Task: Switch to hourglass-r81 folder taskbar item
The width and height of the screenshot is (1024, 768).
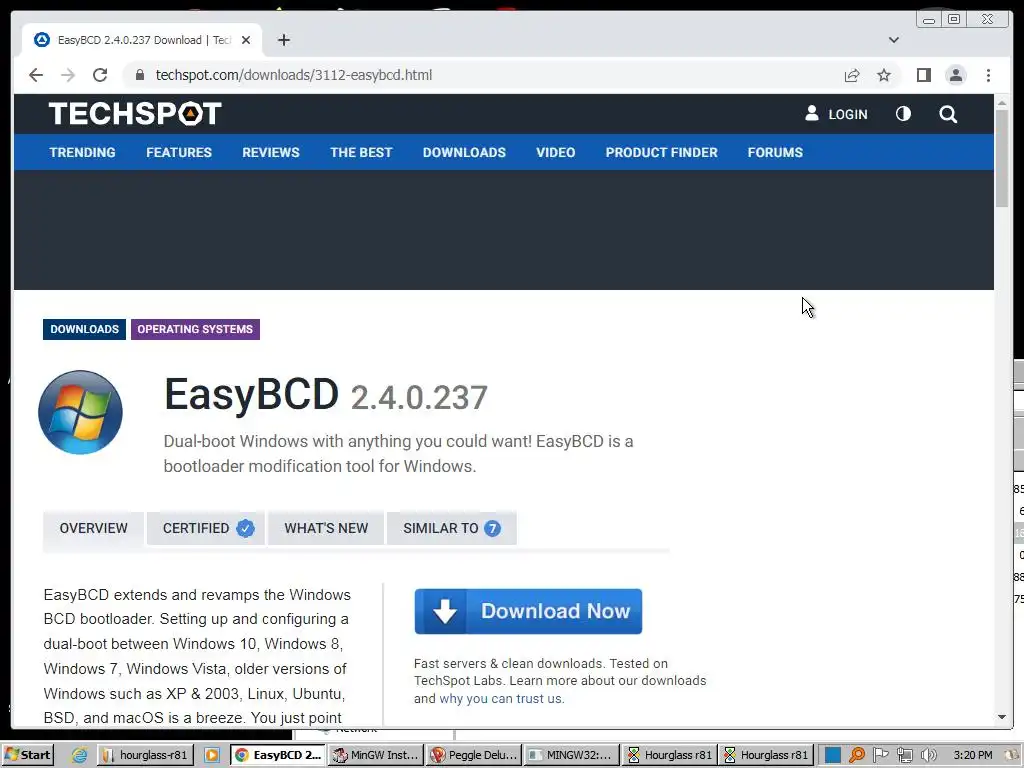Action: pos(145,755)
